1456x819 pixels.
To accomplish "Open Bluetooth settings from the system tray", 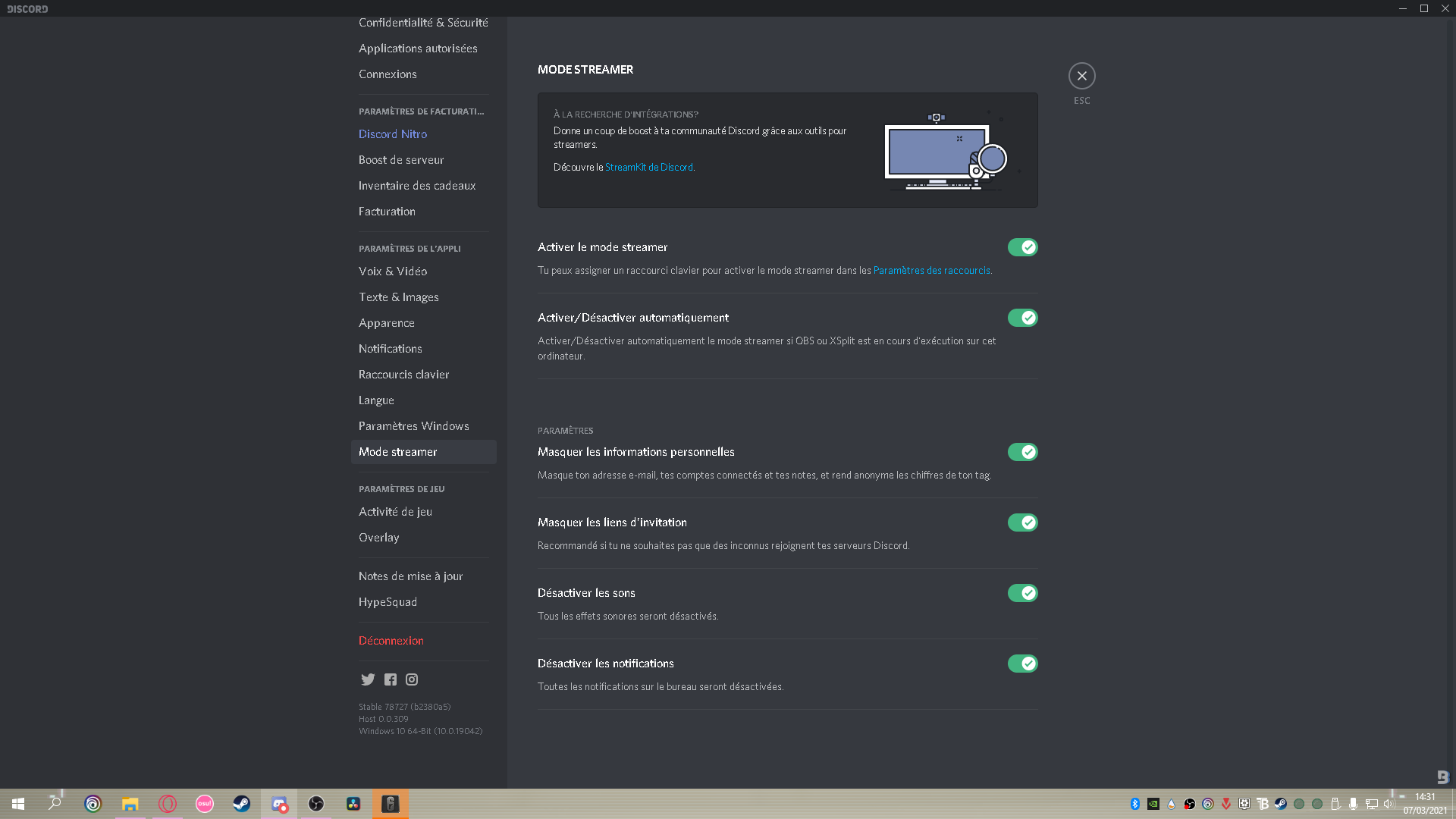I will point(1135,804).
